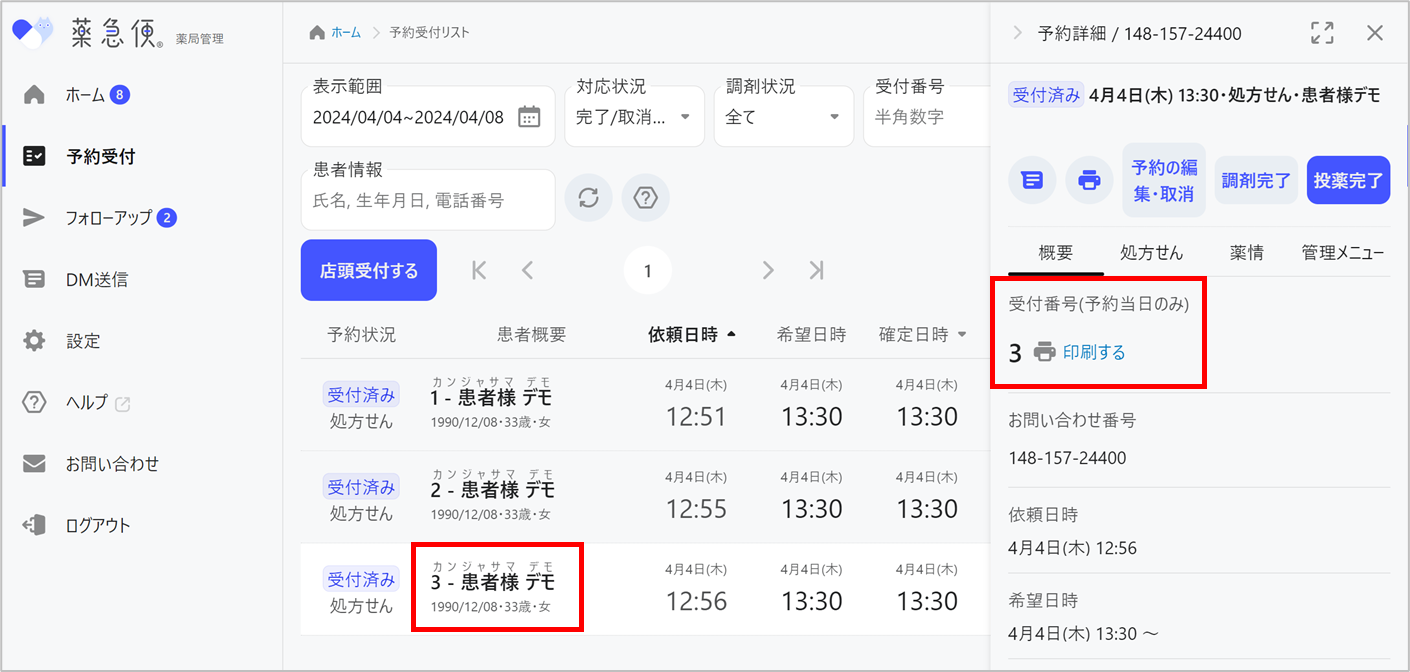This screenshot has width=1410, height=672.
Task: Click the refresh list icon button
Action: pos(589,198)
